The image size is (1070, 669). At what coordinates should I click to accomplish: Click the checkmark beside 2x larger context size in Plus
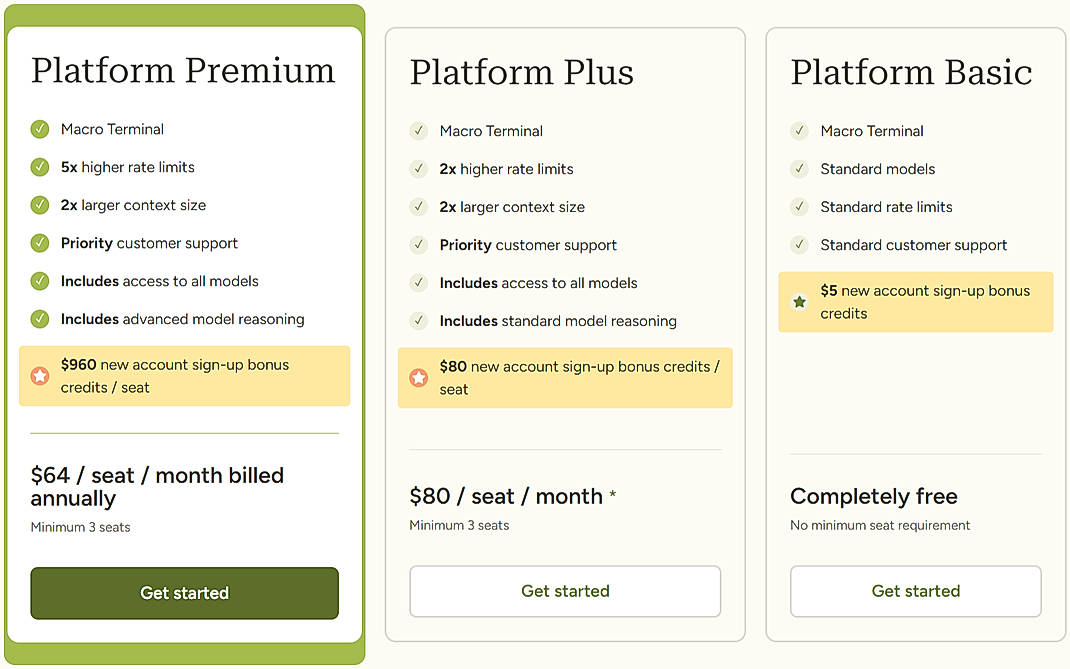tap(418, 207)
